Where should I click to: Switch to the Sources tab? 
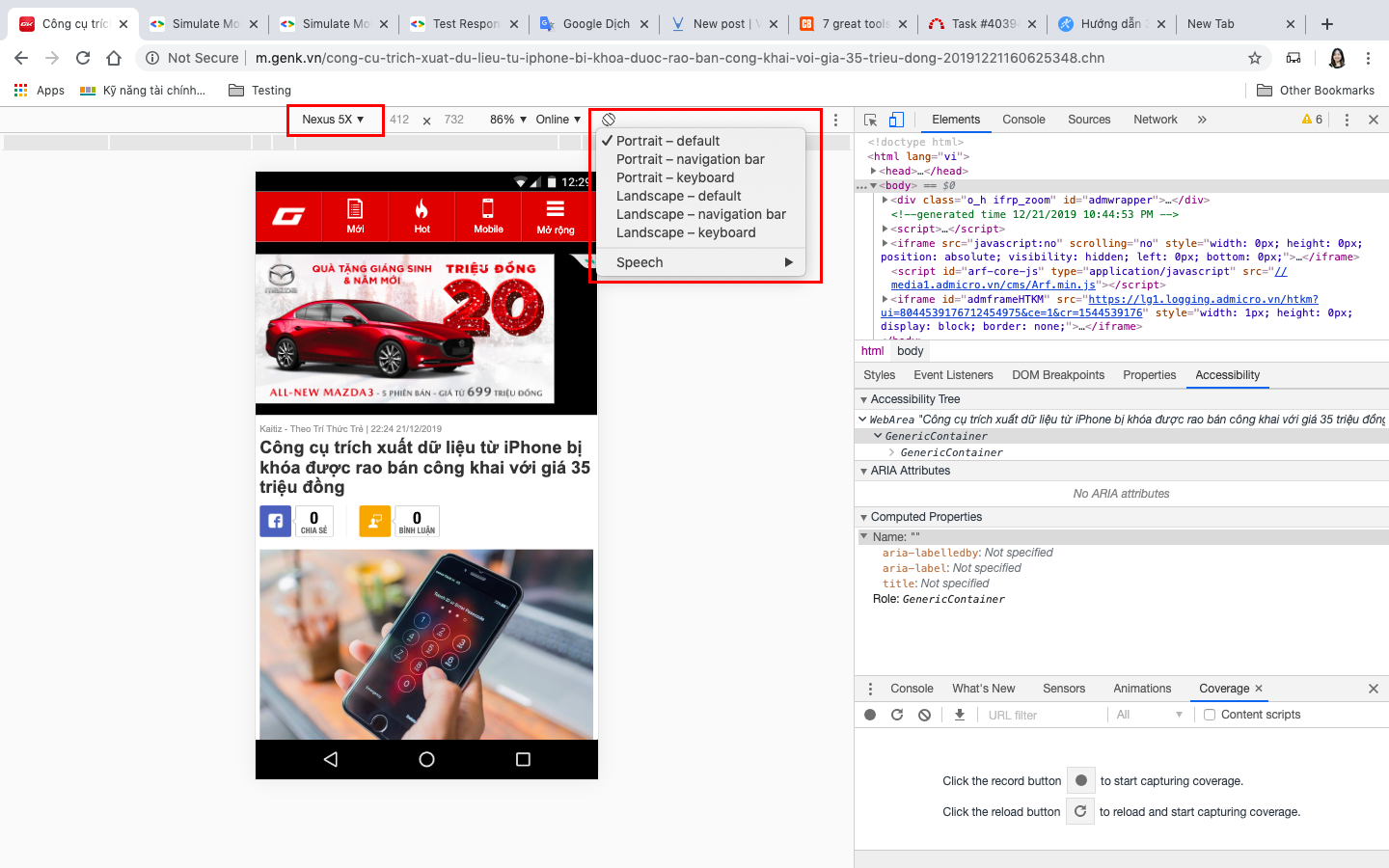(1089, 120)
